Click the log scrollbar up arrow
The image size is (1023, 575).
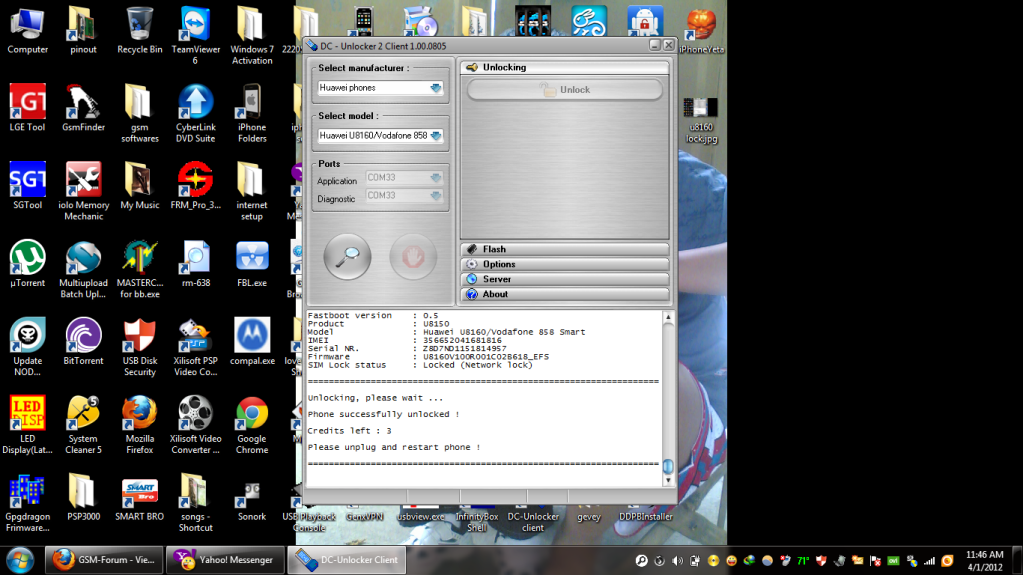click(x=667, y=317)
